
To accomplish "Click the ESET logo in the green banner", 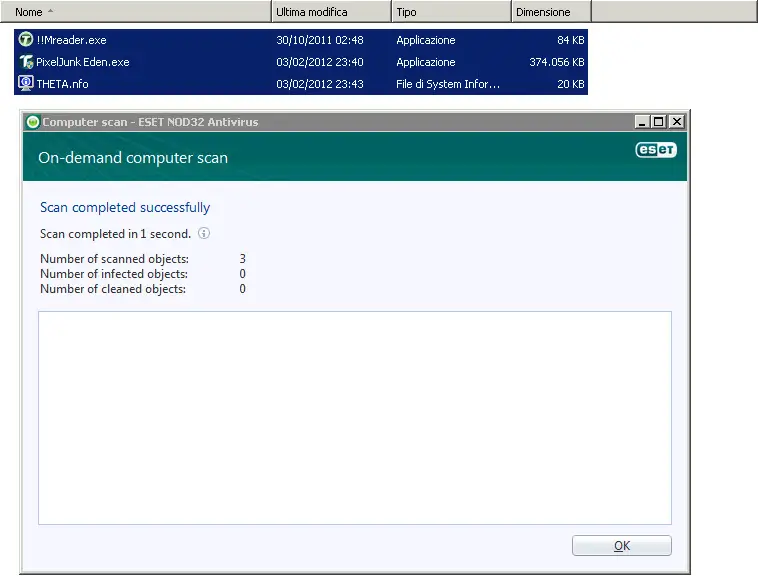I will click(656, 150).
